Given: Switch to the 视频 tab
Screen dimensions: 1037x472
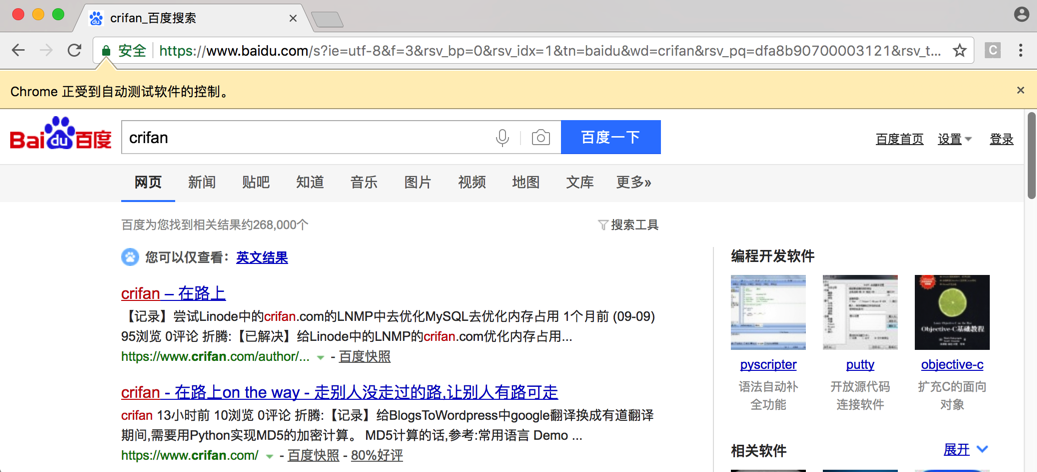Looking at the screenshot, I should click(x=472, y=182).
